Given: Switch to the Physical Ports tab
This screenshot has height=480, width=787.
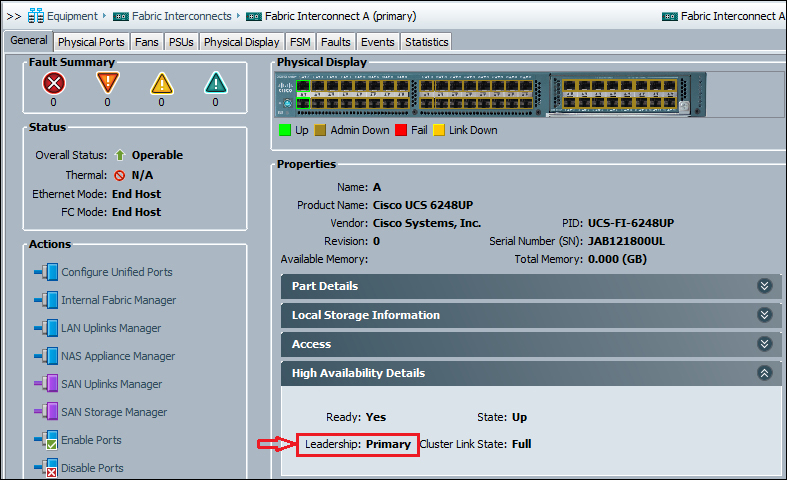Looking at the screenshot, I should pyautogui.click(x=91, y=42).
